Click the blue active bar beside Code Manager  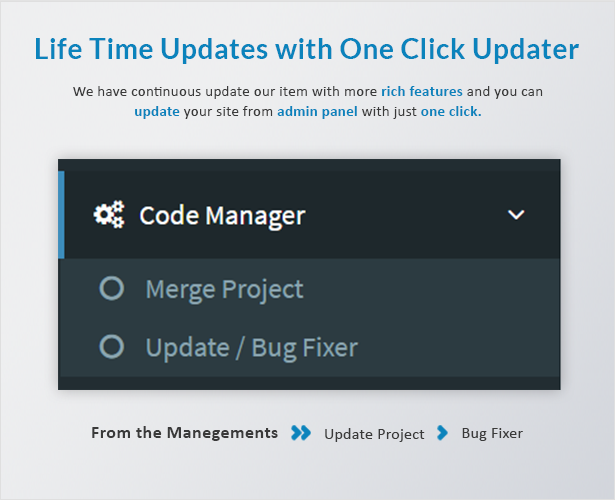(61, 215)
